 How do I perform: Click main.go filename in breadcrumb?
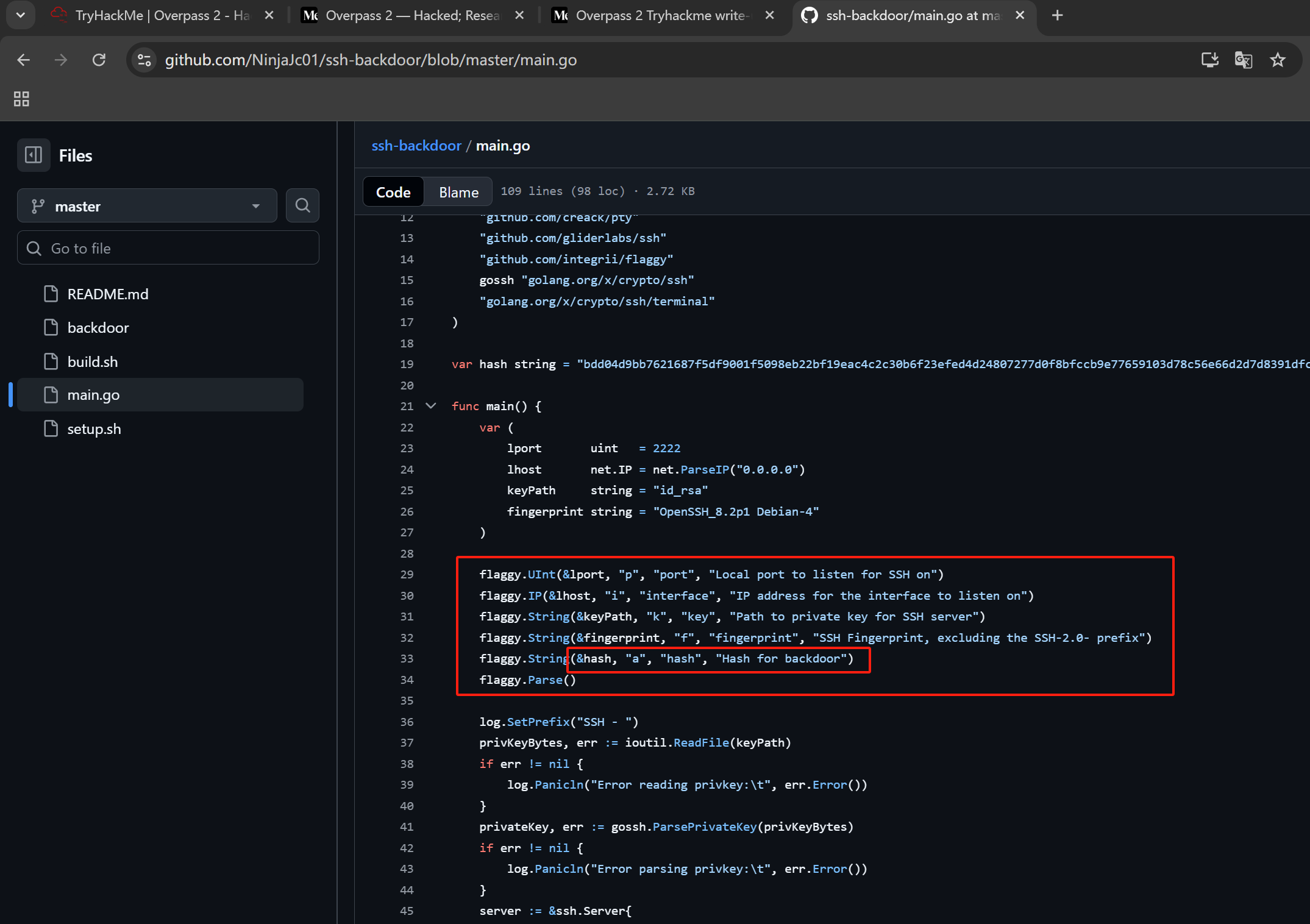pyautogui.click(x=503, y=146)
